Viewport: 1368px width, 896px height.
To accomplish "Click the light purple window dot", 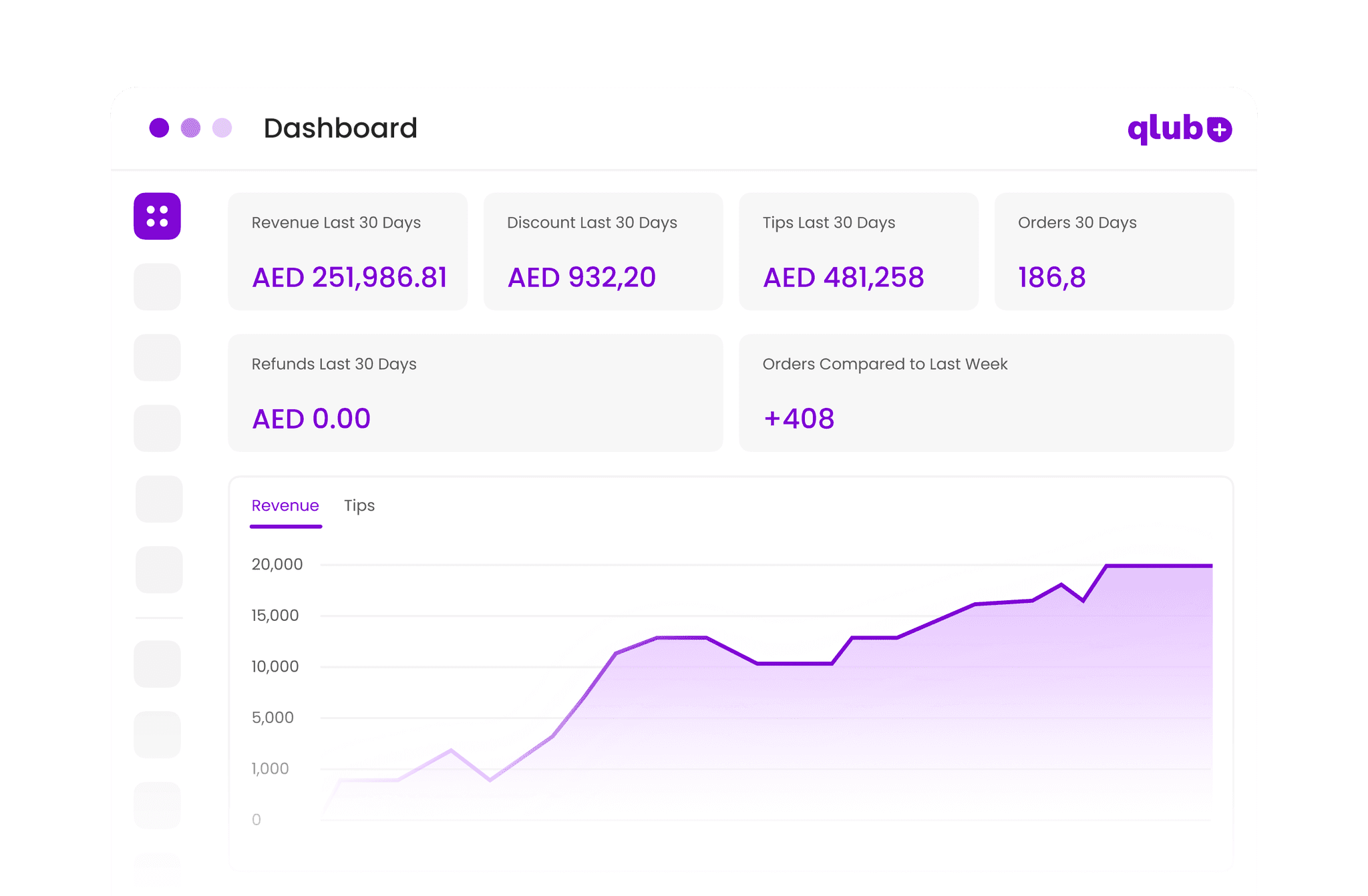I will click(222, 128).
